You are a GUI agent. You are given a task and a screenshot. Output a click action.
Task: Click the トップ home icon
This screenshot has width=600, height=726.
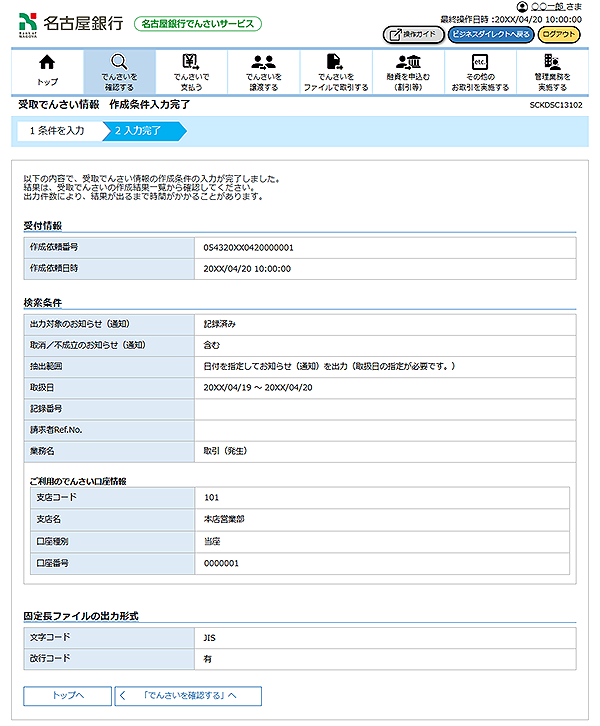click(47, 63)
